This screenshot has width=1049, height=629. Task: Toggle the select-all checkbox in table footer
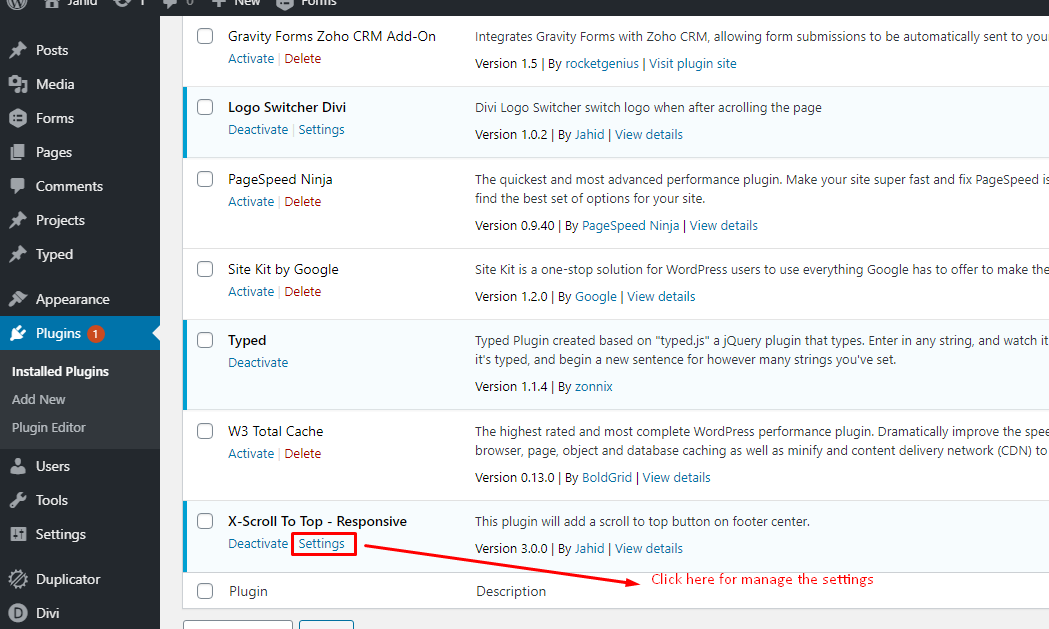click(205, 592)
